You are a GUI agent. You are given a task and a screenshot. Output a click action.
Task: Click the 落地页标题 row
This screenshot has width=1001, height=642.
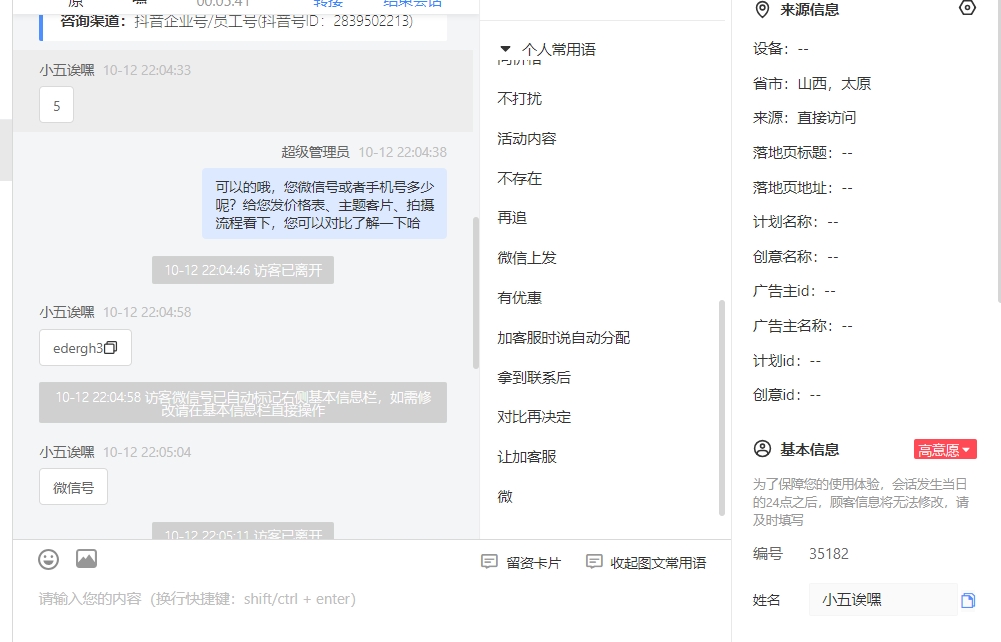click(802, 153)
